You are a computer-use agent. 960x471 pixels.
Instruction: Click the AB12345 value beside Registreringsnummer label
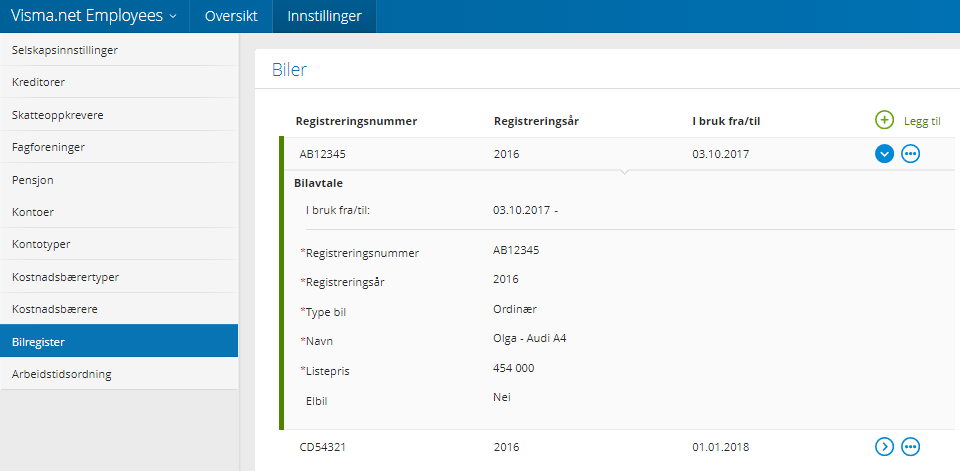click(x=516, y=249)
